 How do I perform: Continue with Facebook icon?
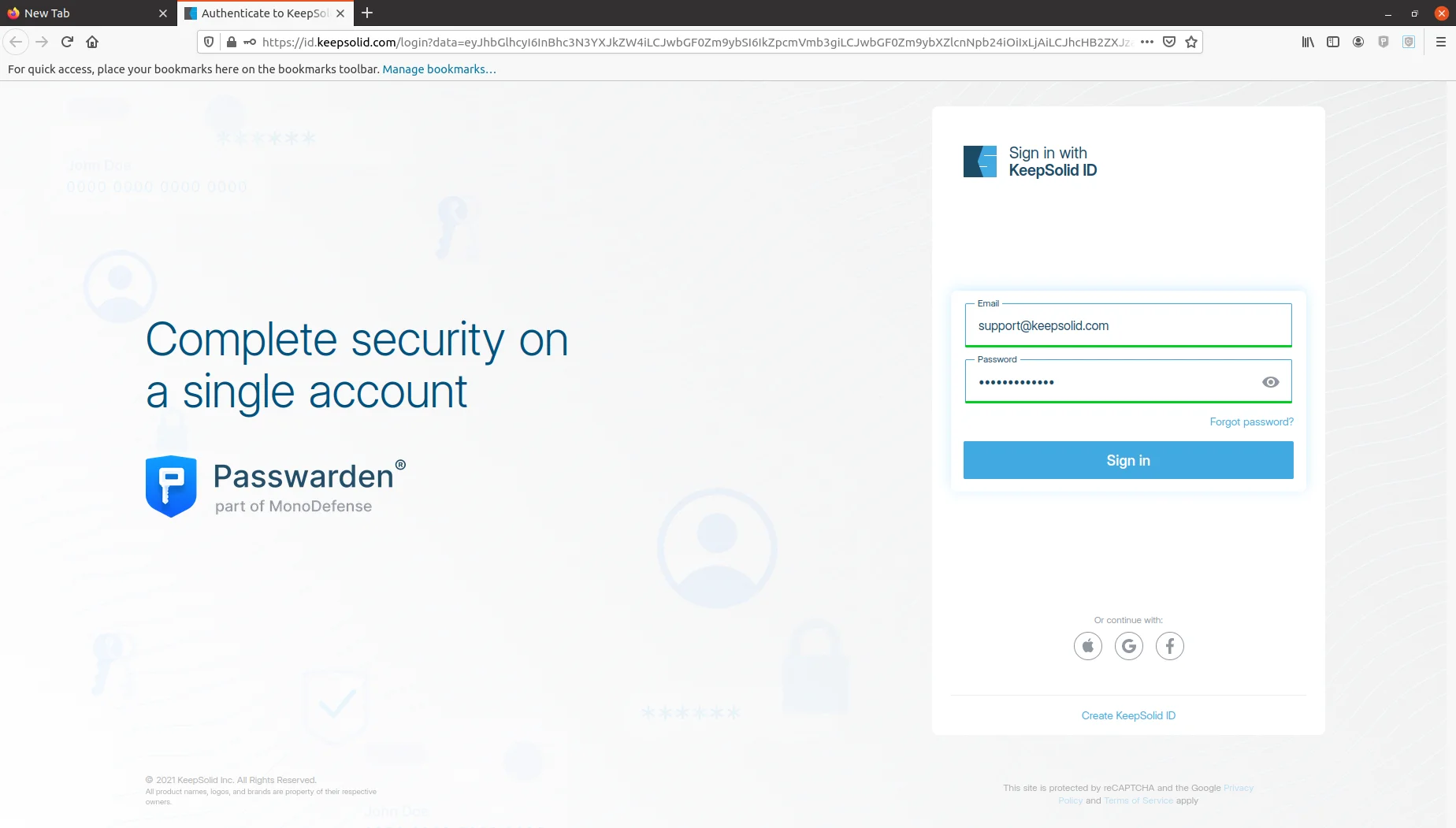1169,646
